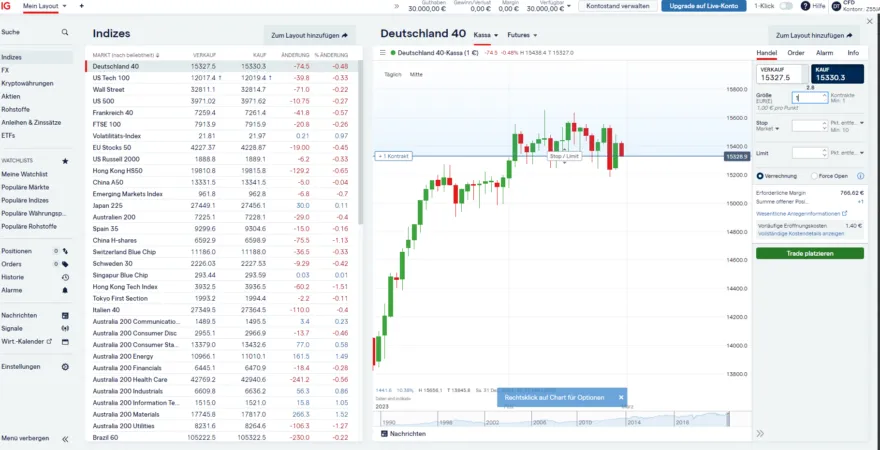880x450 pixels.
Task: Select the Force Open radio button
Action: pos(813,175)
